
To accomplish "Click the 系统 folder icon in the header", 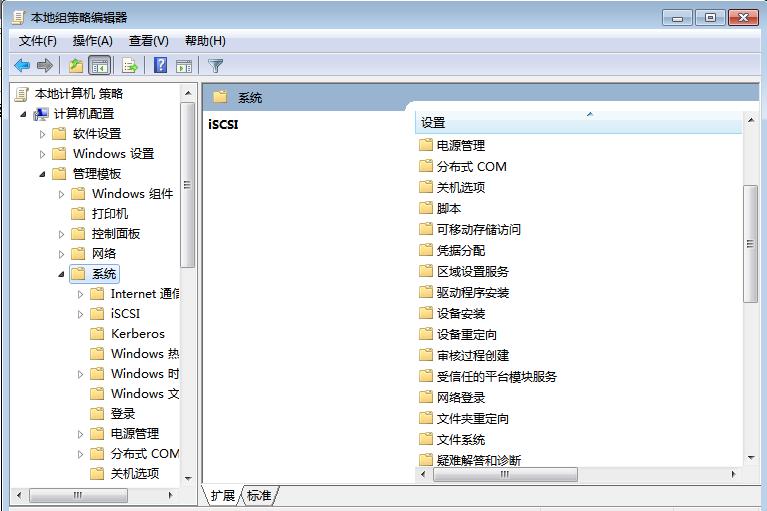I will [x=220, y=97].
